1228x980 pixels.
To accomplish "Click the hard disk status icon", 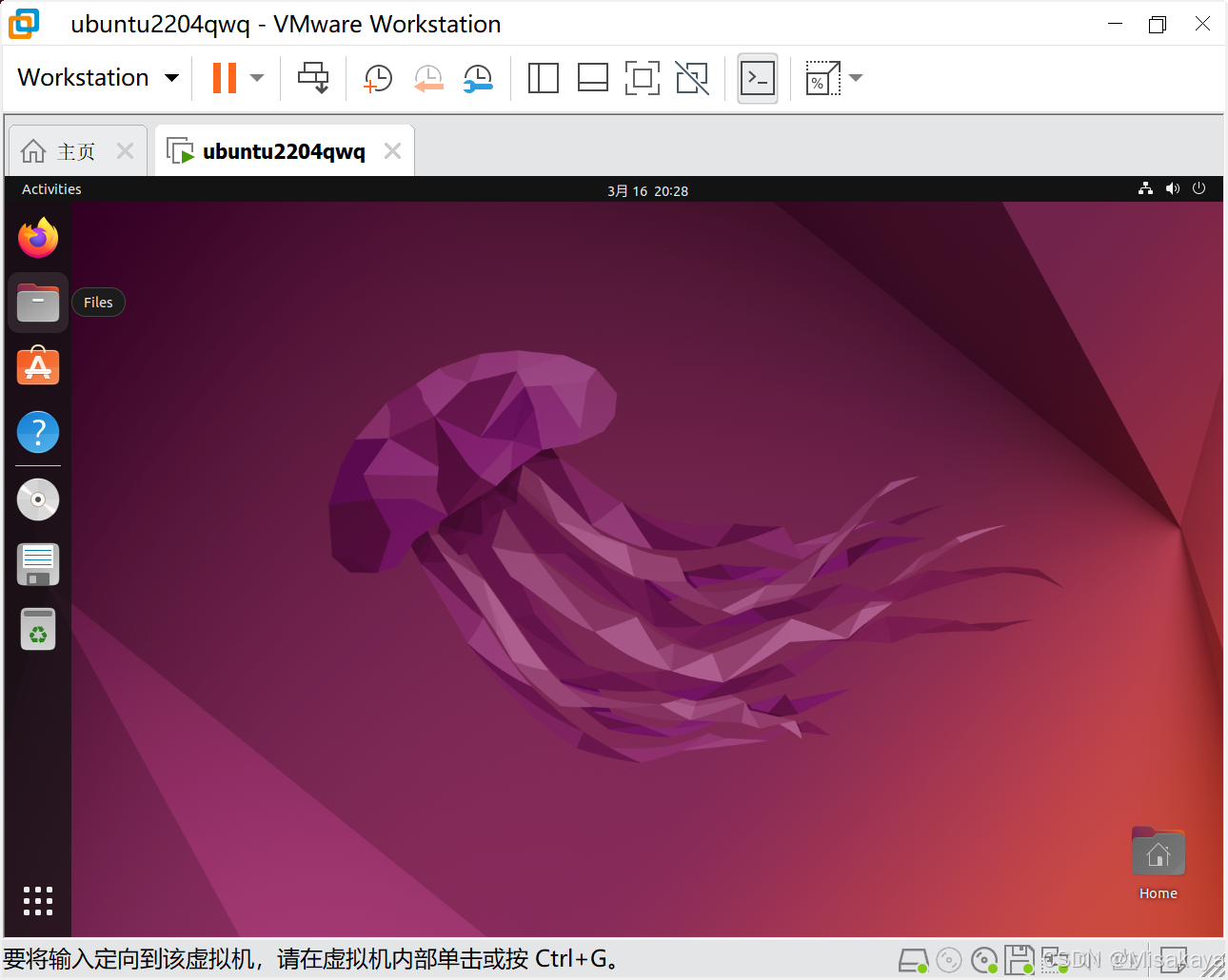I will (913, 960).
